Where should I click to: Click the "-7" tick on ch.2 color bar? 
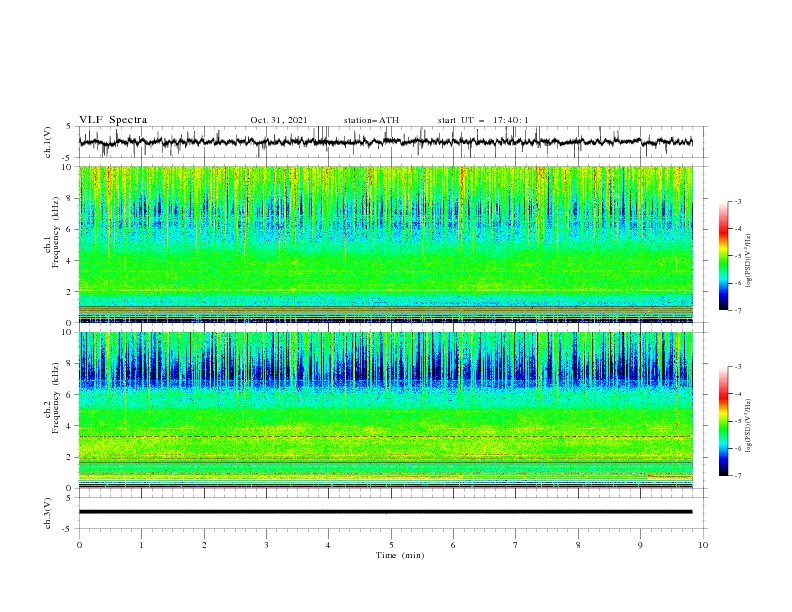tap(737, 476)
